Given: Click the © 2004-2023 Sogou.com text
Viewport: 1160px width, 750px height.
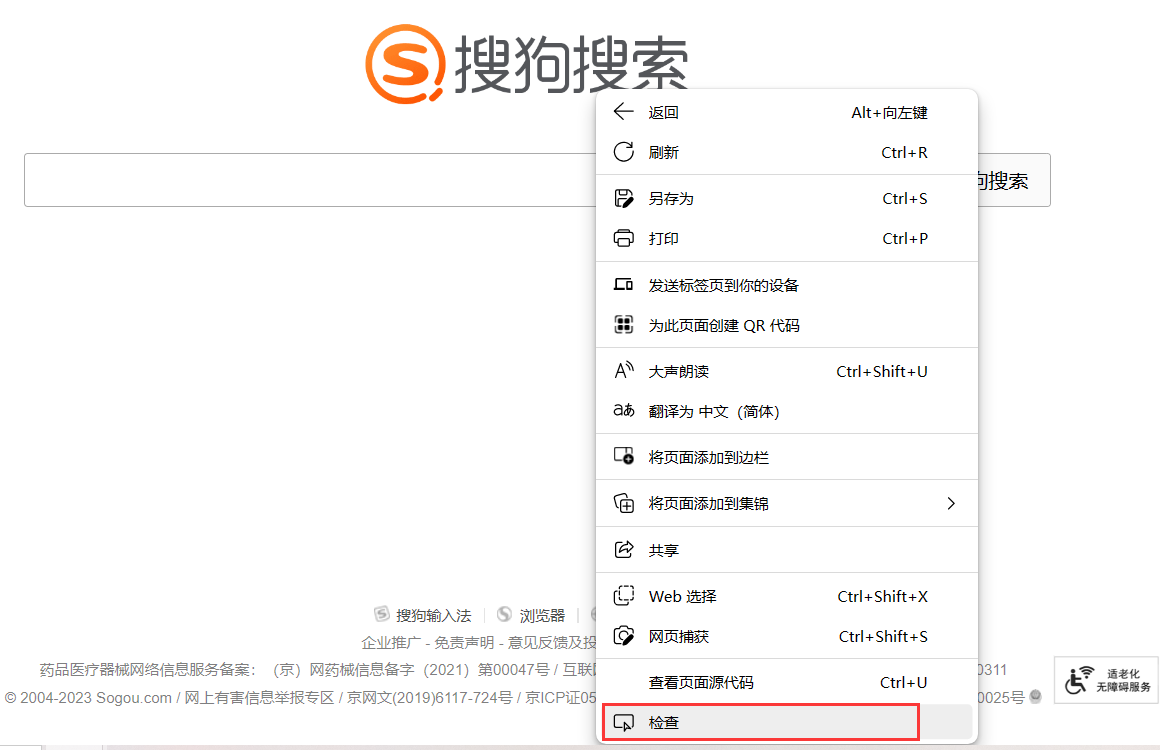Looking at the screenshot, I should click(x=88, y=697).
